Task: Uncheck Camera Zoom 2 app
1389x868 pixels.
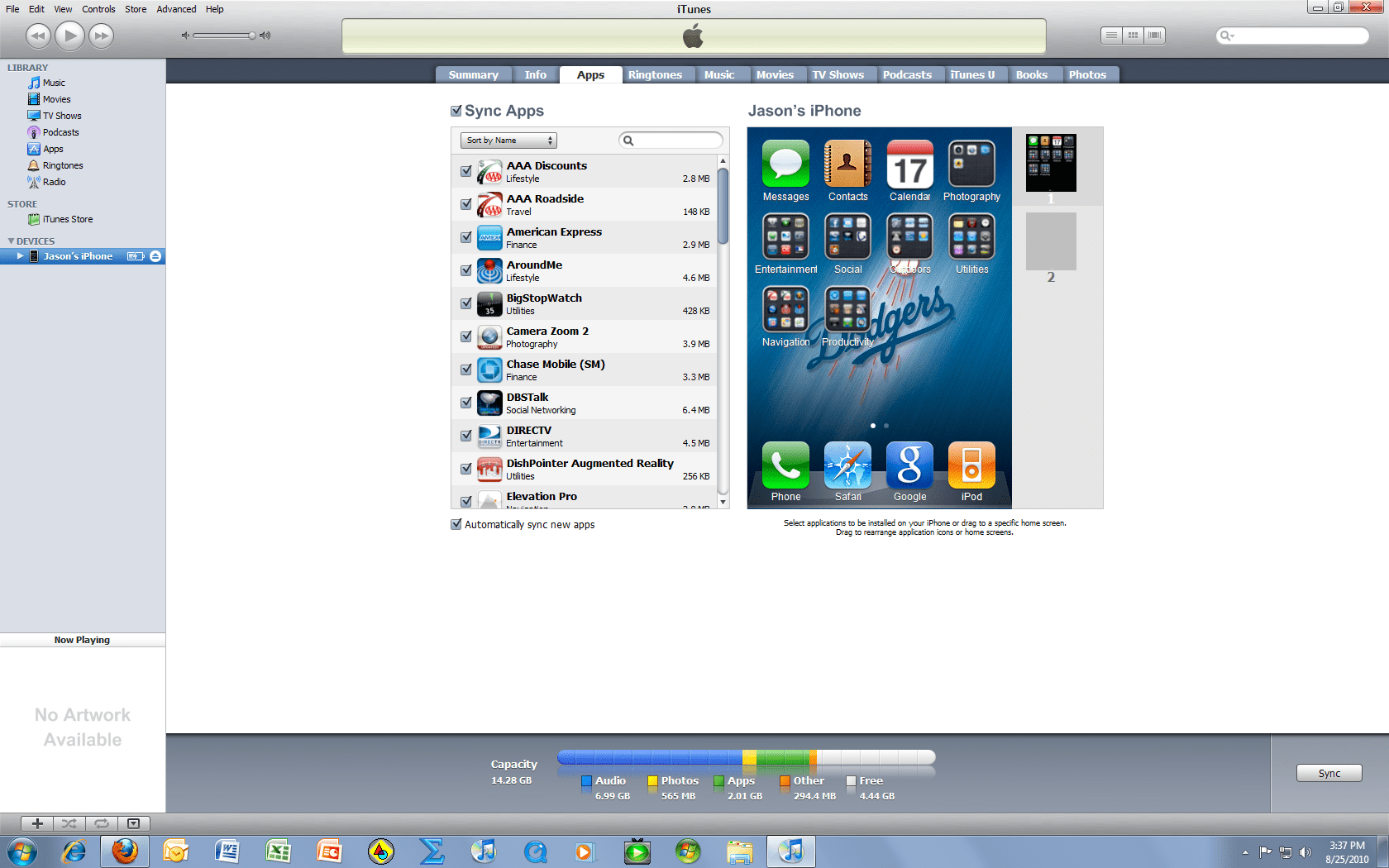Action: 466,336
